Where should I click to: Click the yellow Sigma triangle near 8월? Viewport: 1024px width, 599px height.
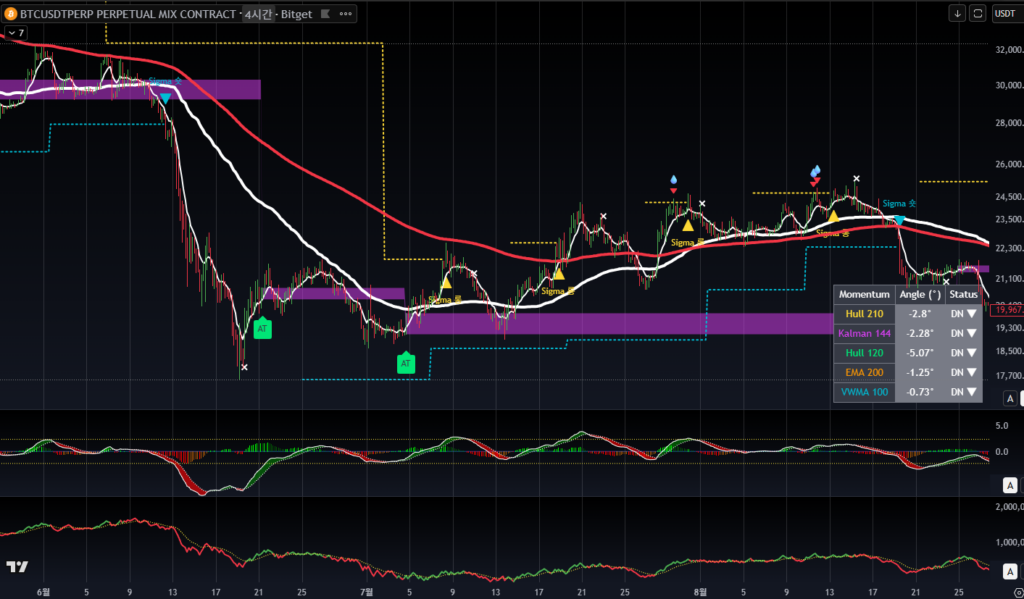(688, 225)
